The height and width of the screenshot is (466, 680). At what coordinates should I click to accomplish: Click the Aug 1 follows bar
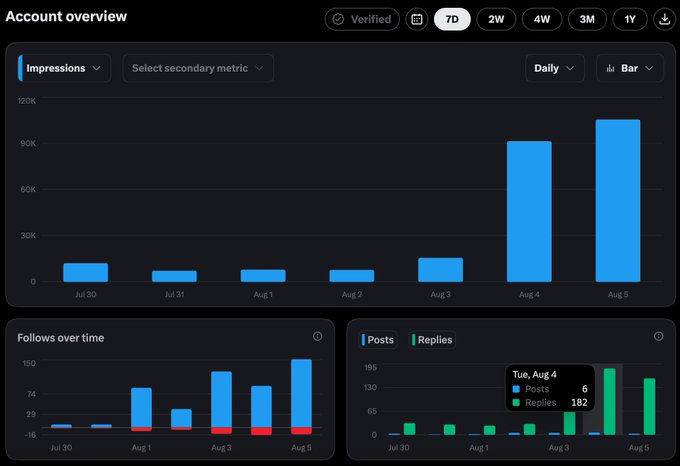pyautogui.click(x=141, y=407)
